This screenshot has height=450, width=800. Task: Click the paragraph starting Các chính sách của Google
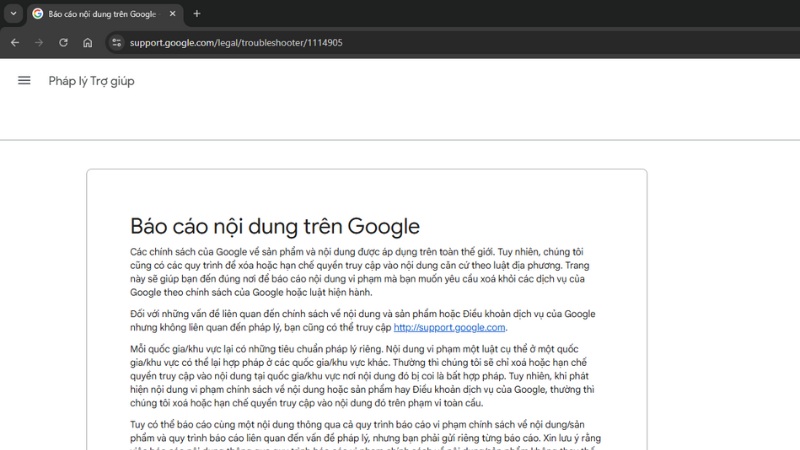point(360,272)
